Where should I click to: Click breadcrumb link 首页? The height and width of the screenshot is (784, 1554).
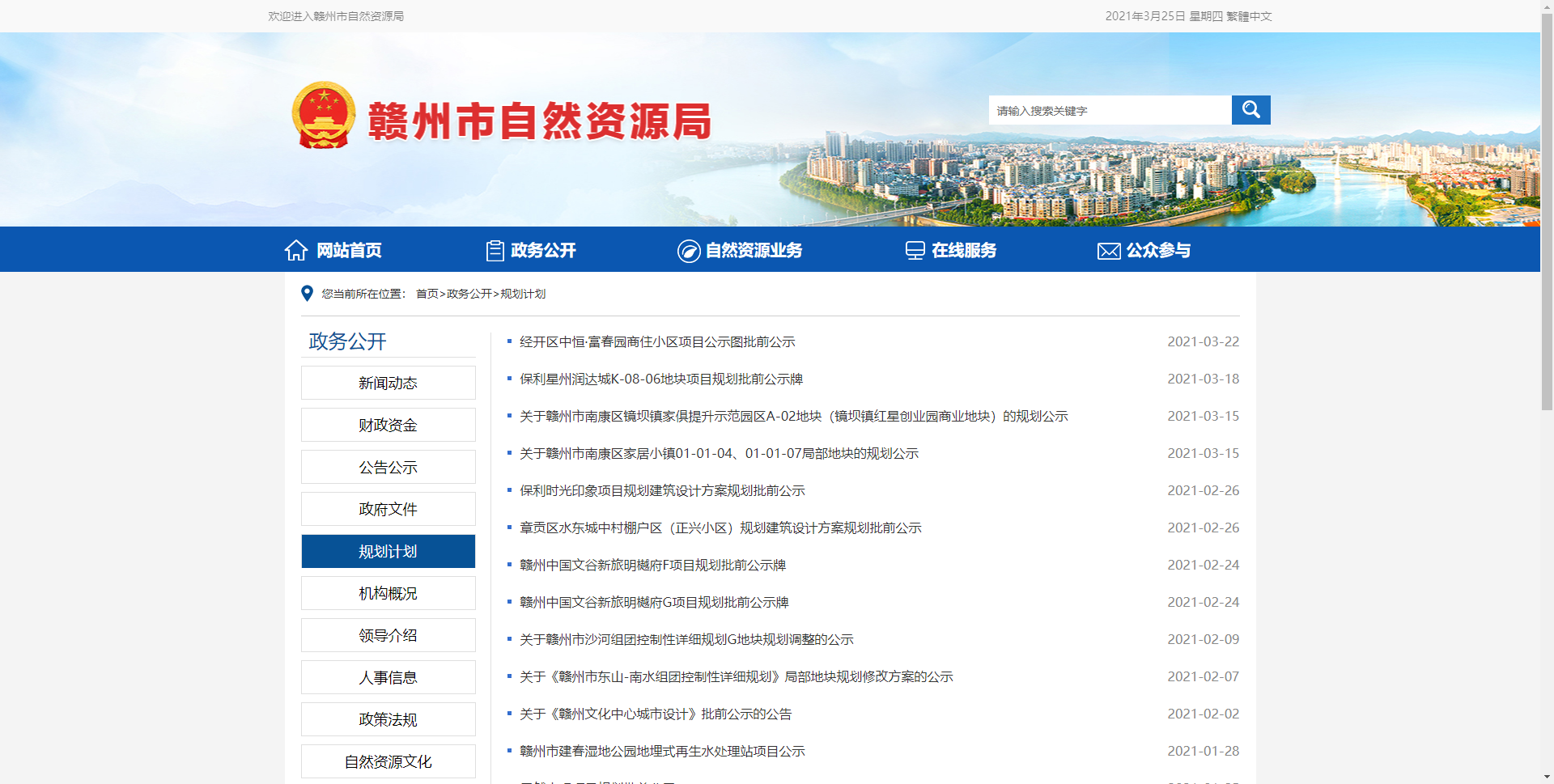click(427, 293)
